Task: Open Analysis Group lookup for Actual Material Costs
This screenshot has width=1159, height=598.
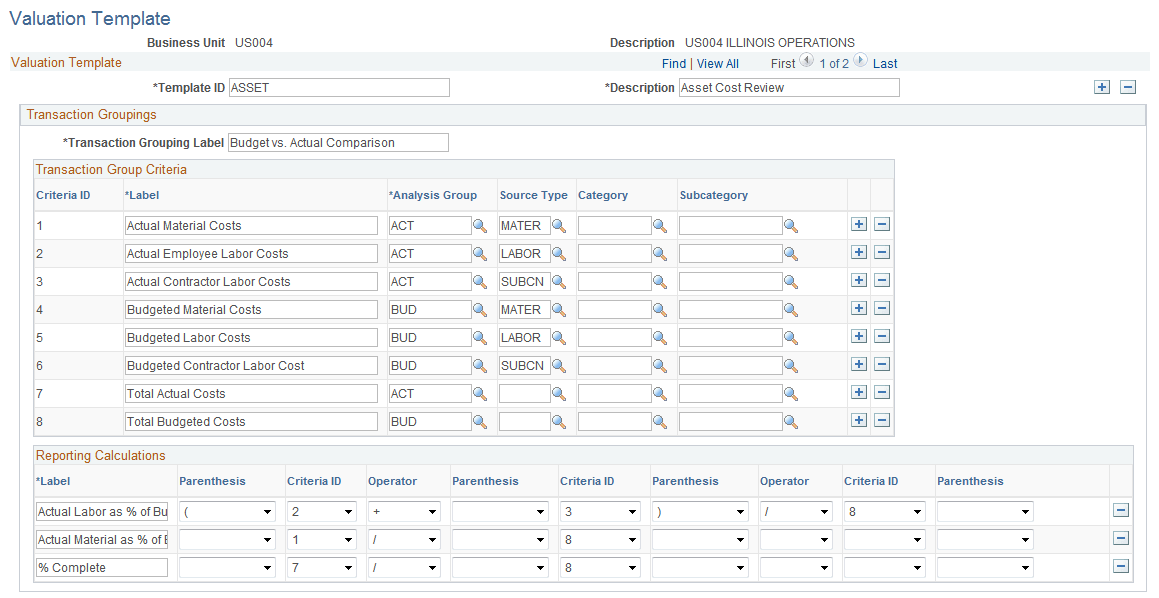Action: (480, 225)
